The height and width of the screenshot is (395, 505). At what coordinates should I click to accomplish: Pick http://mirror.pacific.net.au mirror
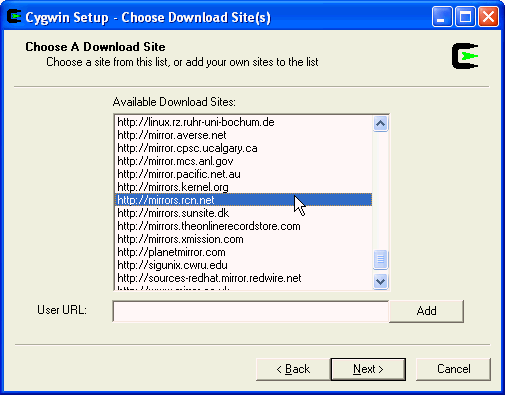[243, 174]
